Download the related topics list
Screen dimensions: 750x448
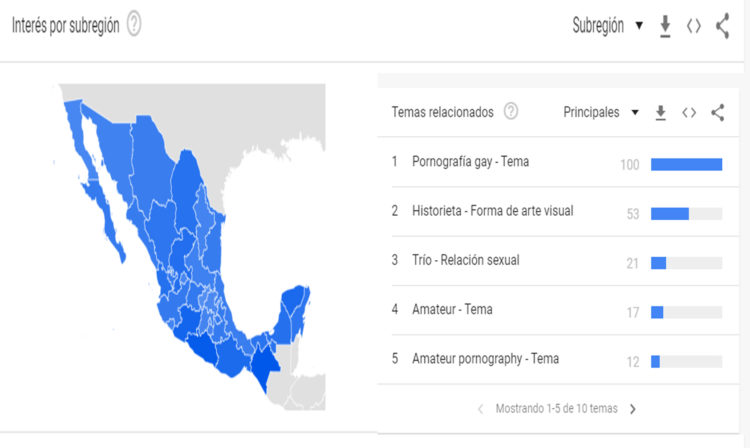click(x=661, y=113)
